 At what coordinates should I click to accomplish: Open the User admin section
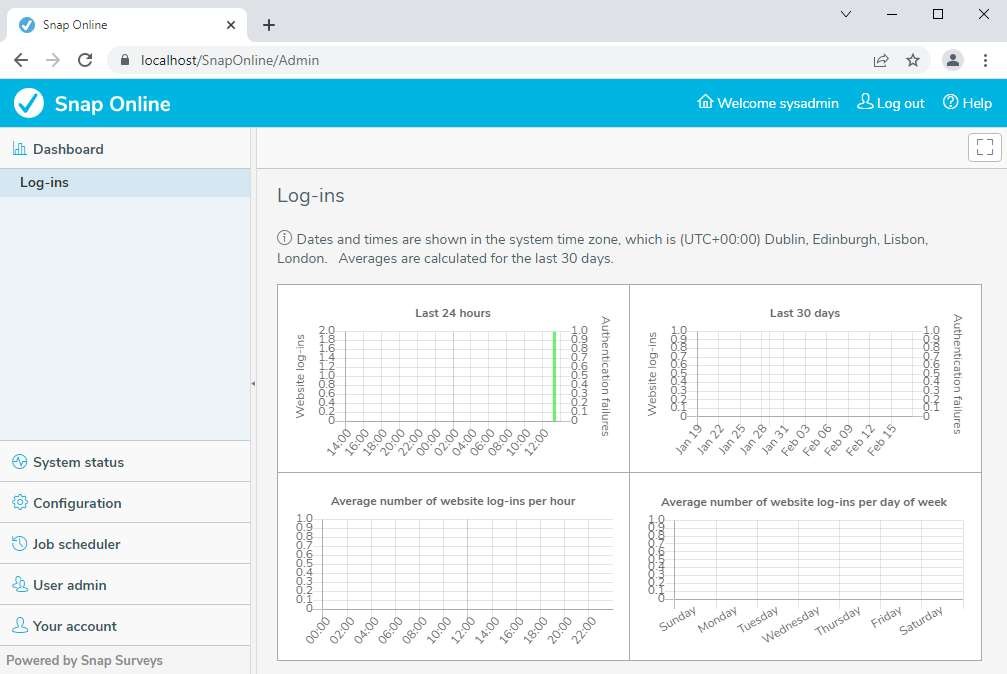69,585
